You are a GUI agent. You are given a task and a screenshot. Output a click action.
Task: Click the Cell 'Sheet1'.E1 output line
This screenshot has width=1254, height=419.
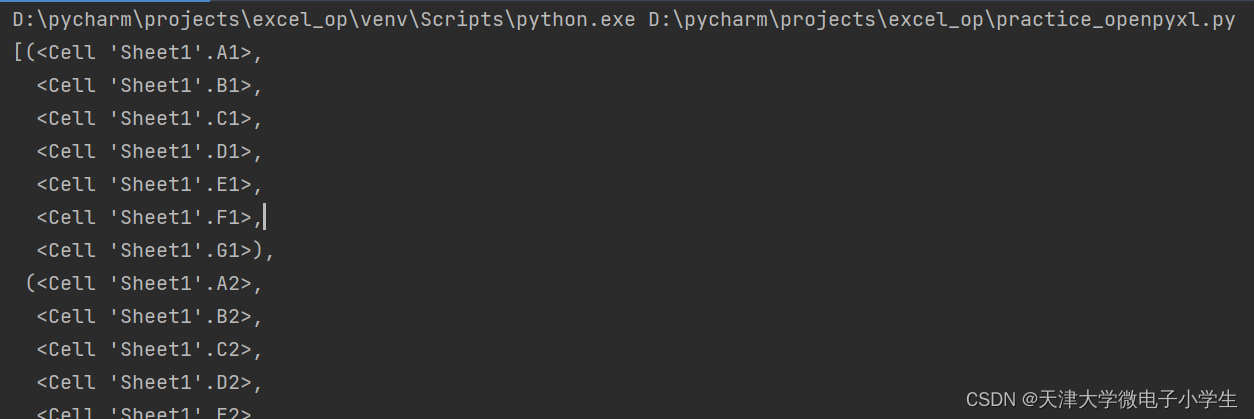[149, 185]
